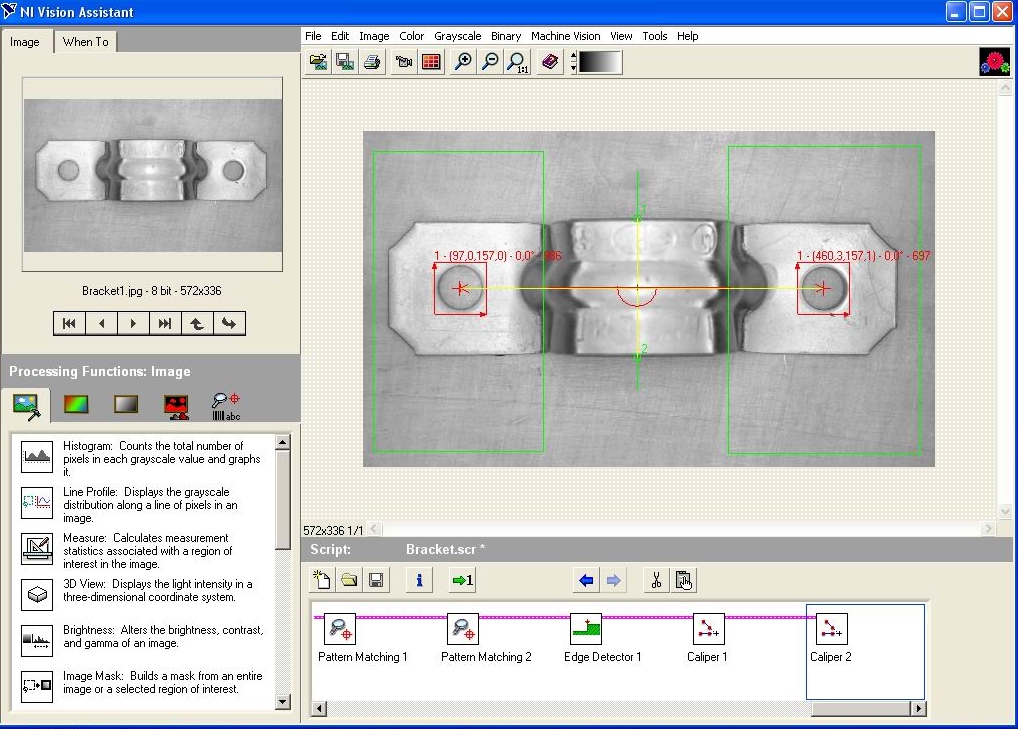Open the Machine Vision functions palette
Viewport: 1018px width, 729px height.
pyautogui.click(x=226, y=405)
